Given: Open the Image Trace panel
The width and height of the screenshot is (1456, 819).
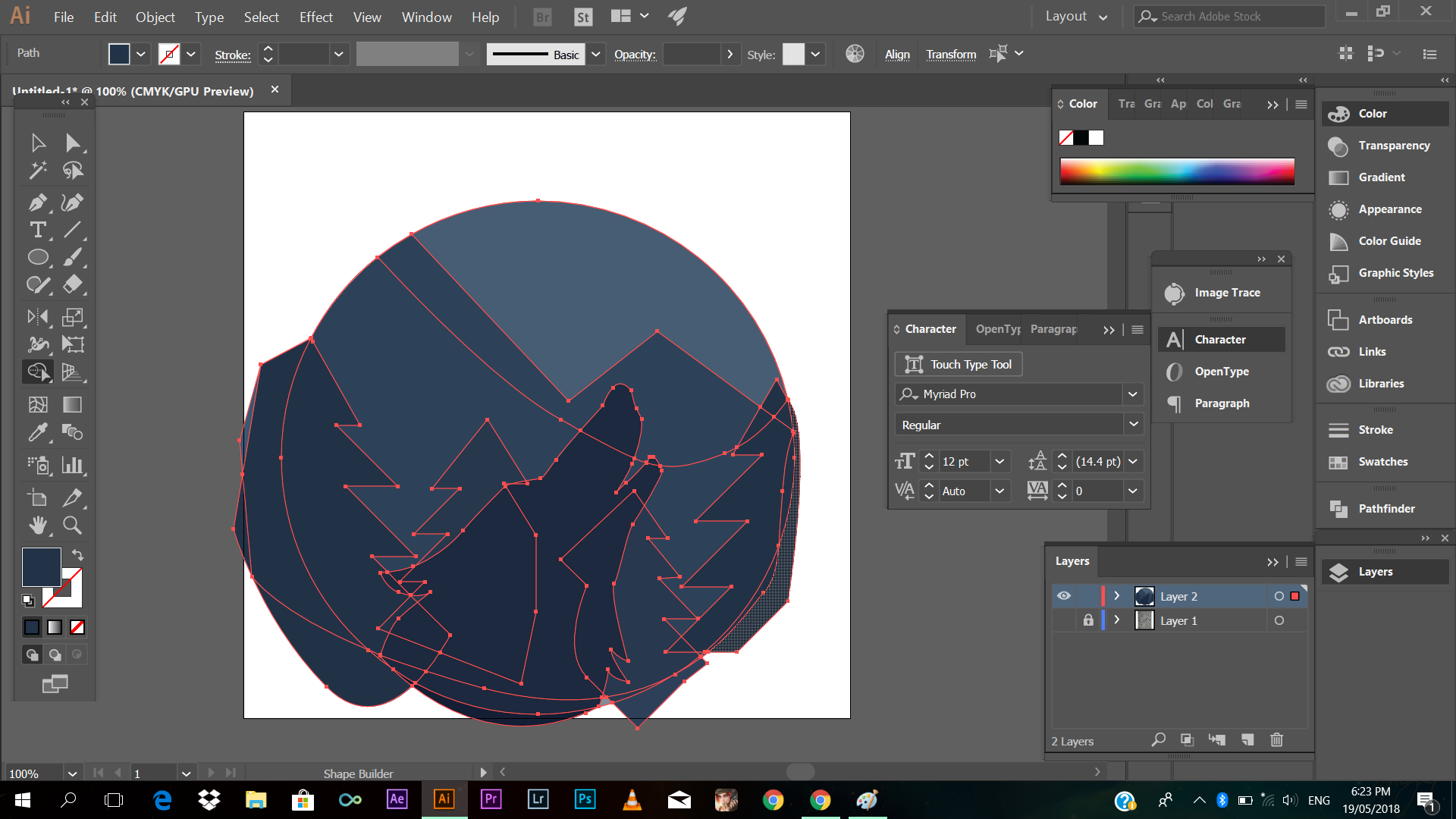Looking at the screenshot, I should click(1222, 293).
